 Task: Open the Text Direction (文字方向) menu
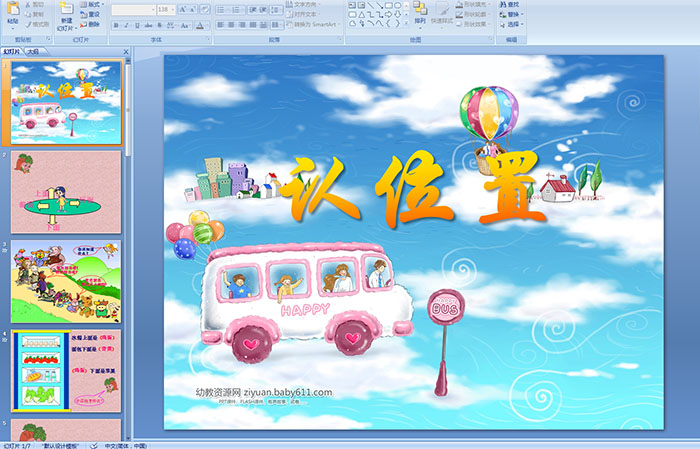(x=302, y=4)
